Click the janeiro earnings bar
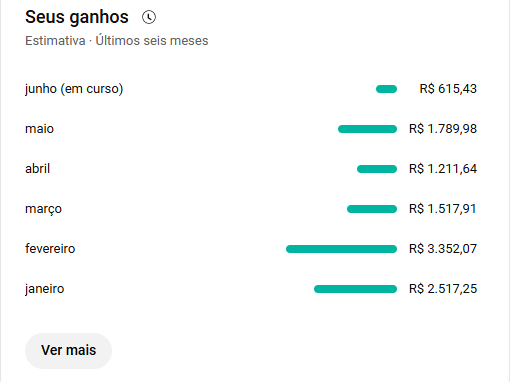Screen dimensions: 516x382 (355, 289)
